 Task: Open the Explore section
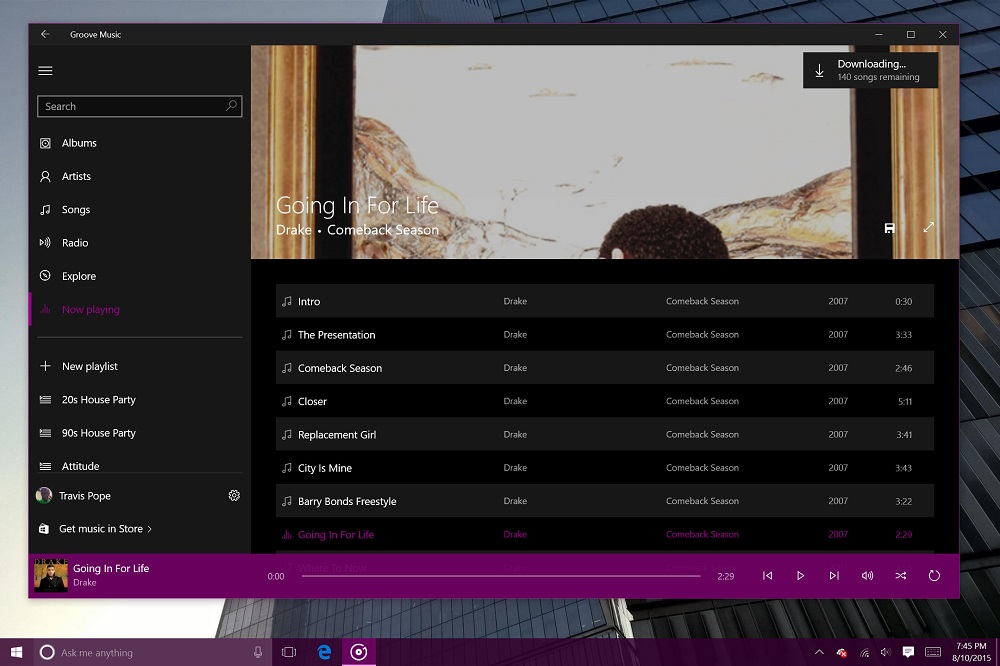(140, 276)
